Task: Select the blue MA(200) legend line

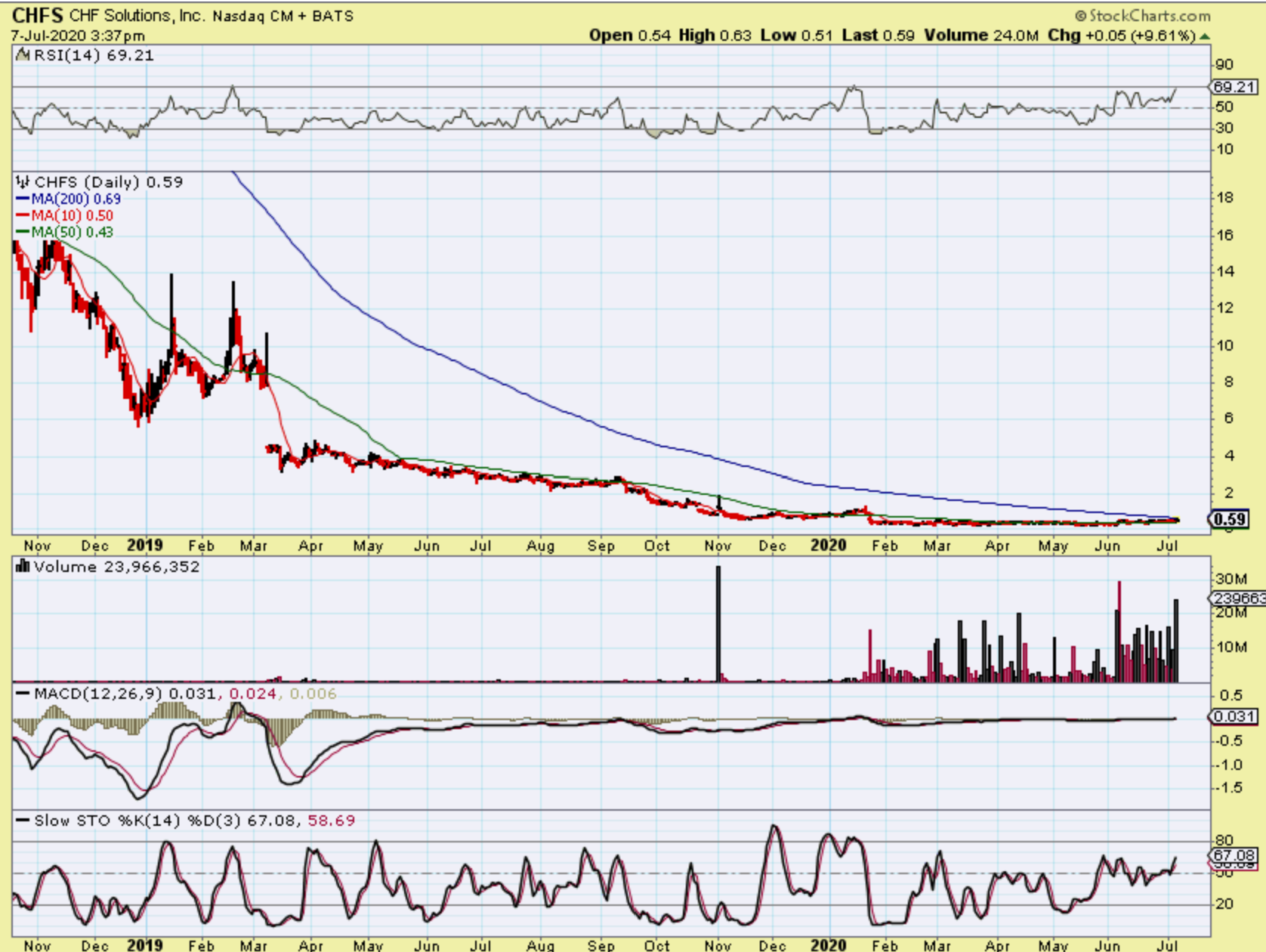Action: [x=23, y=199]
